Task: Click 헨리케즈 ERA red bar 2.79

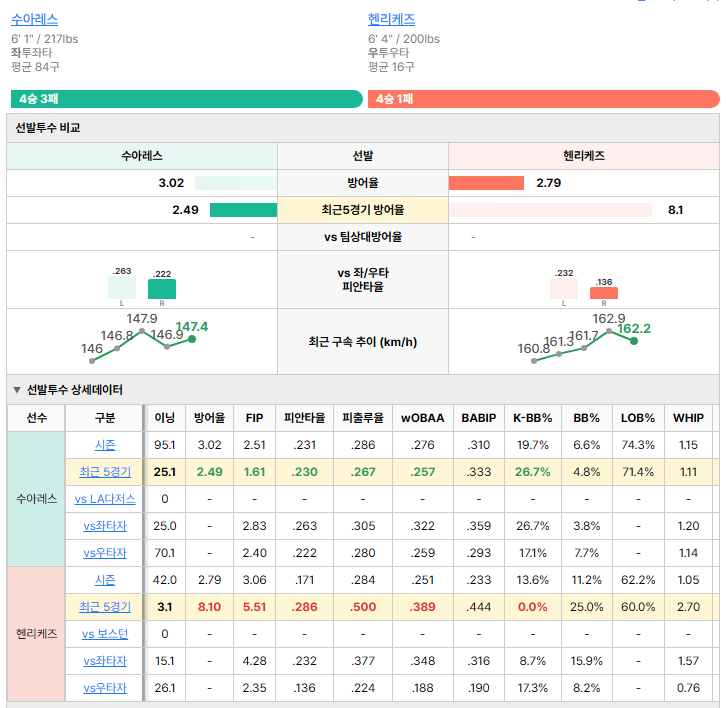Action: (x=486, y=183)
